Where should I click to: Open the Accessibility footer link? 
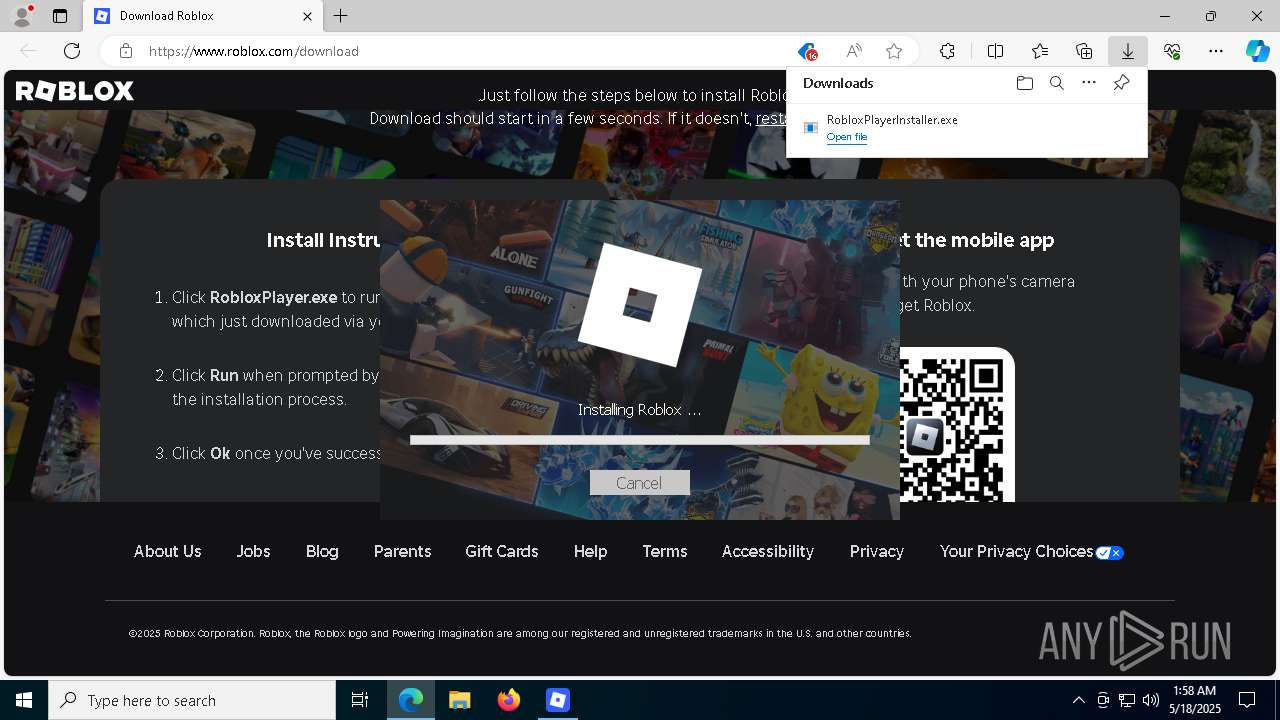coord(768,551)
